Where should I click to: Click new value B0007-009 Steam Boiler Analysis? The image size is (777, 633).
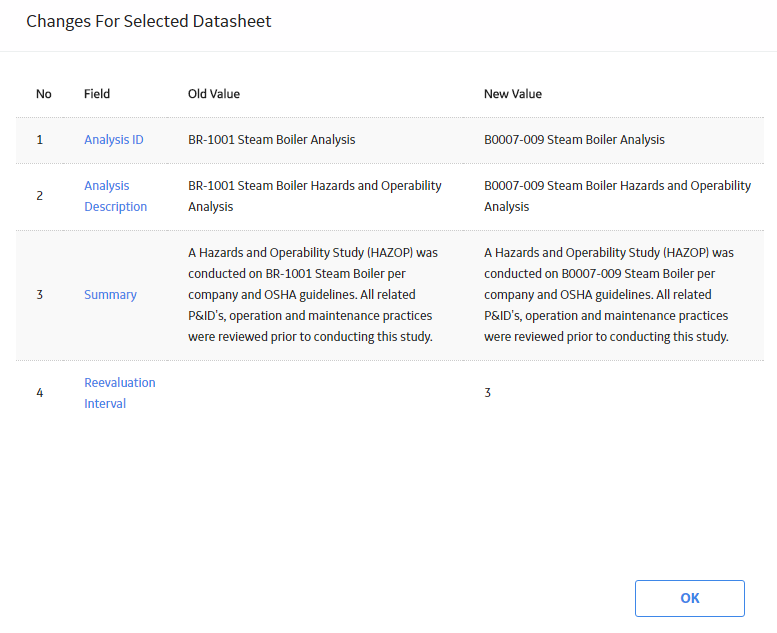(574, 140)
